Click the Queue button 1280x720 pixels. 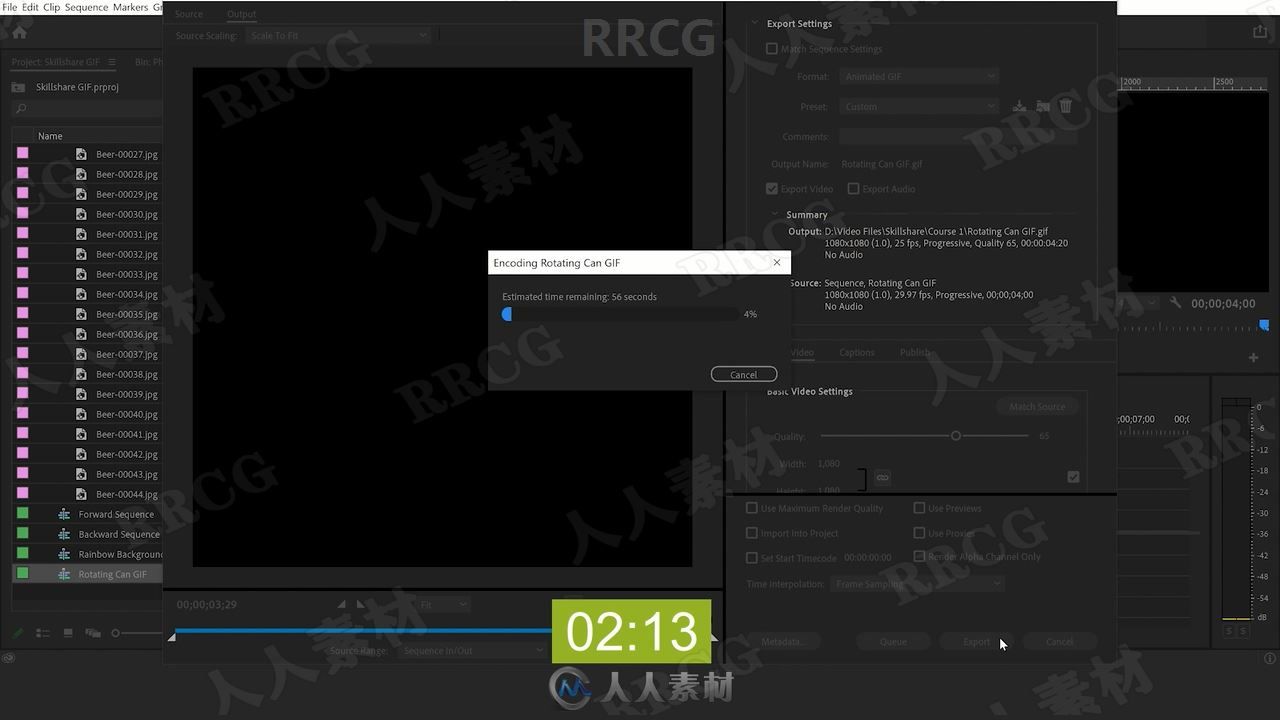[x=893, y=642]
